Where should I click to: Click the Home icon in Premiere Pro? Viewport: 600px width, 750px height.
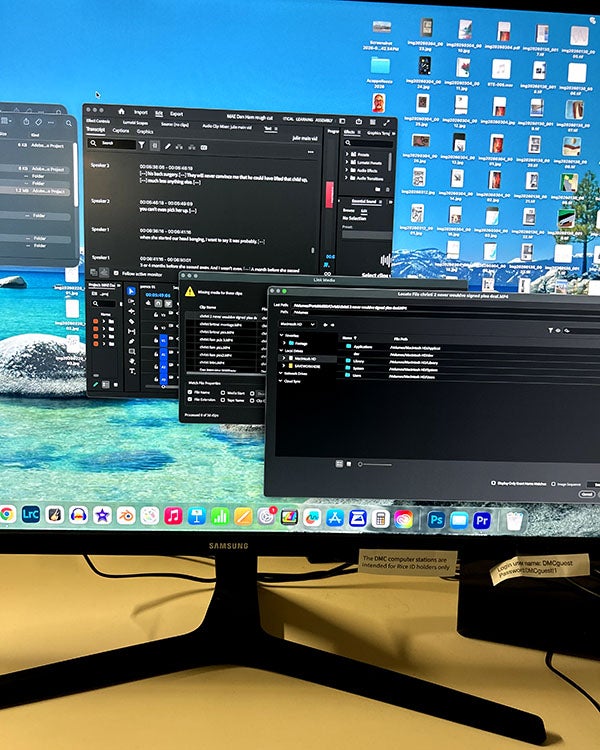(122, 111)
